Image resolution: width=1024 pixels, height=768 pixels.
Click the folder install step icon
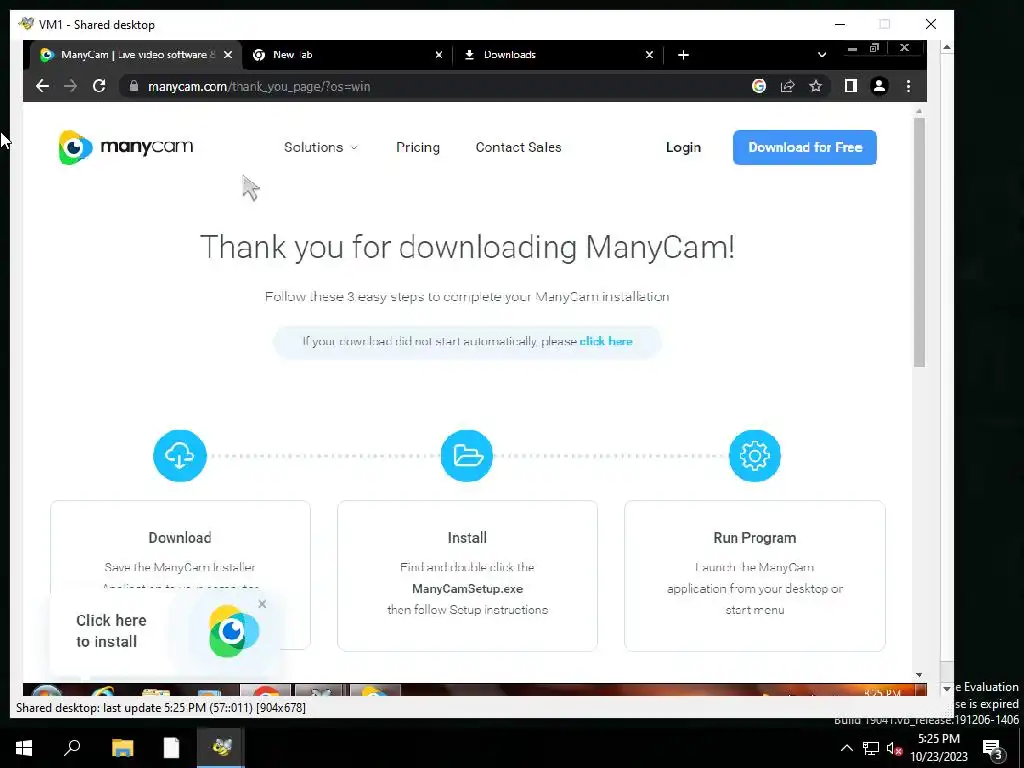point(467,456)
